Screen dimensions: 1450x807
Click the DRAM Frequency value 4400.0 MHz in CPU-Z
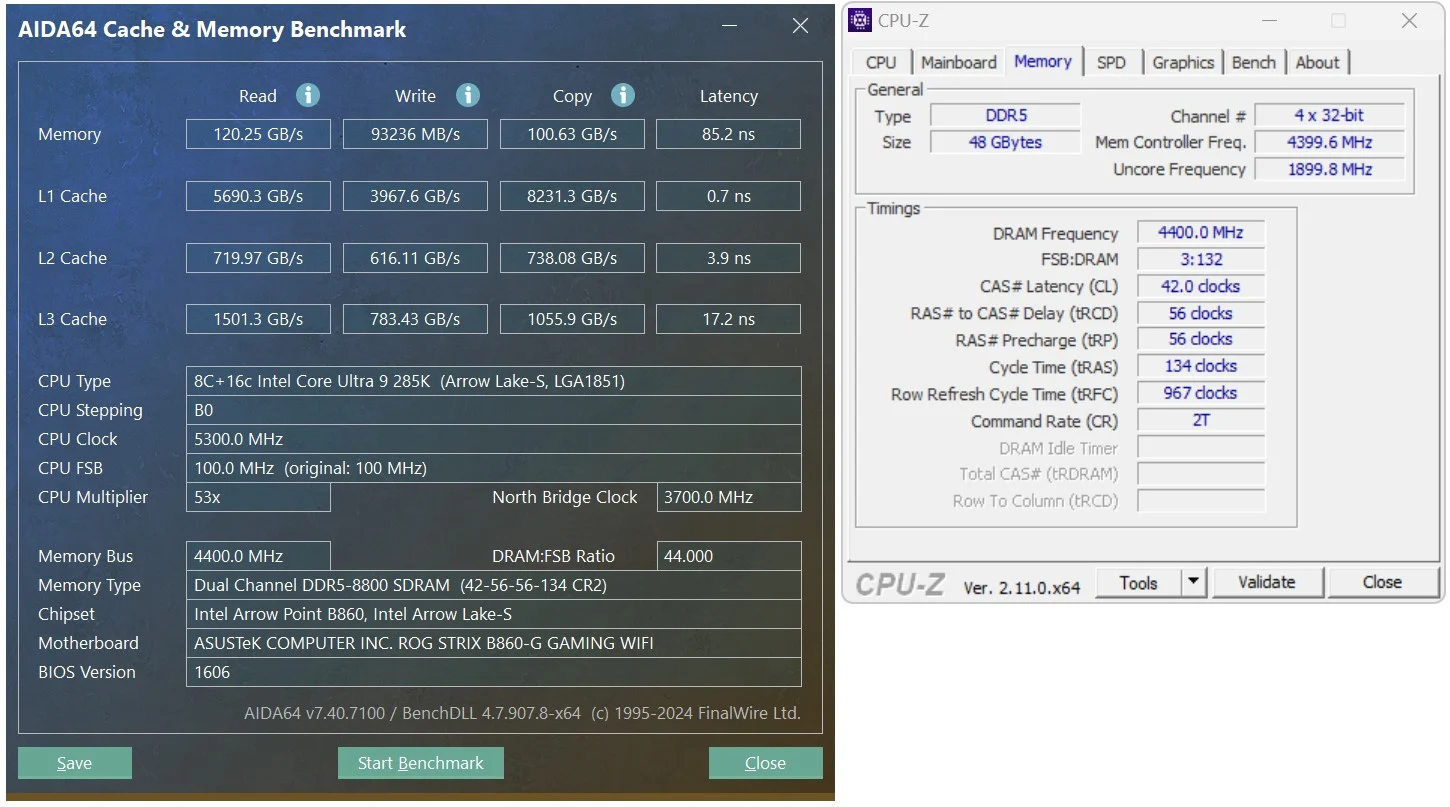[x=1201, y=233]
